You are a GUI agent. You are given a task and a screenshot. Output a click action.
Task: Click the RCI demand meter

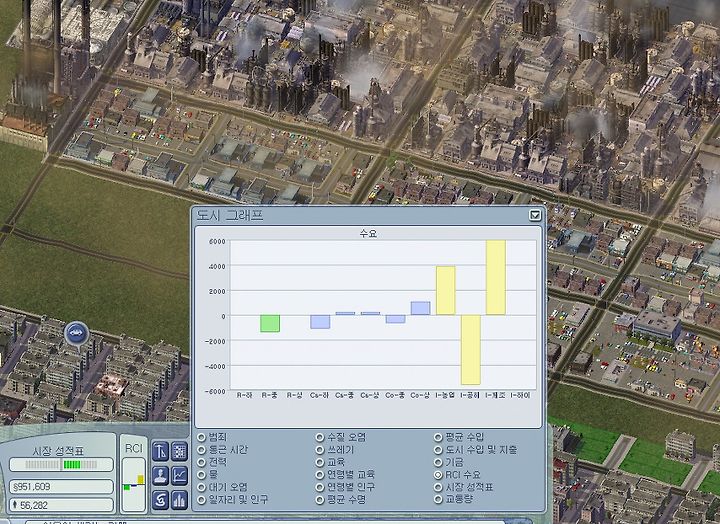134,484
